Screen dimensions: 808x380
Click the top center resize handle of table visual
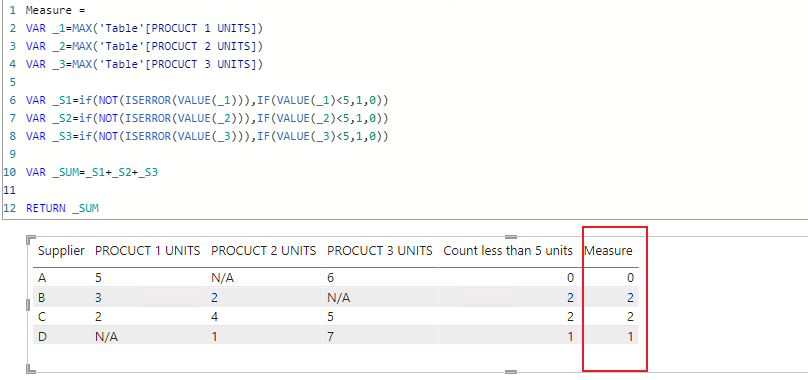[511, 237]
